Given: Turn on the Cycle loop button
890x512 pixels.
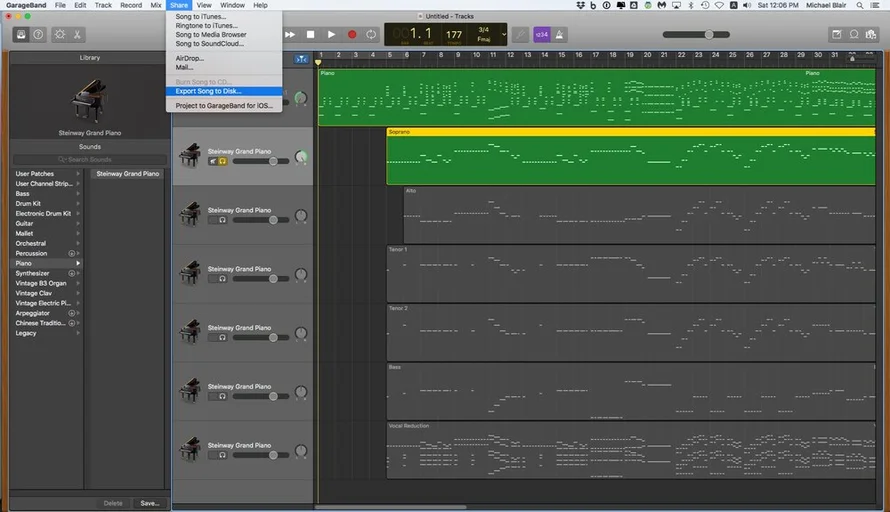Looking at the screenshot, I should coord(371,35).
